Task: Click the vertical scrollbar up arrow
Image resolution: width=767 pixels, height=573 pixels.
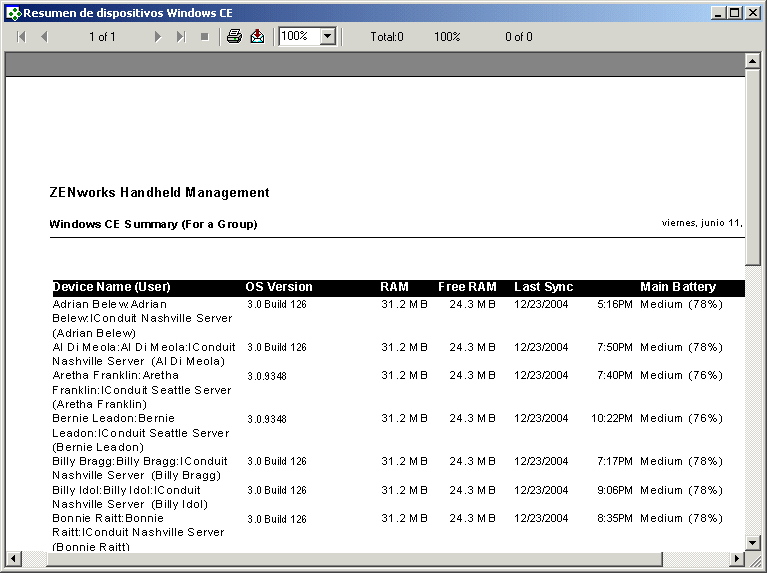Action: tap(752, 61)
